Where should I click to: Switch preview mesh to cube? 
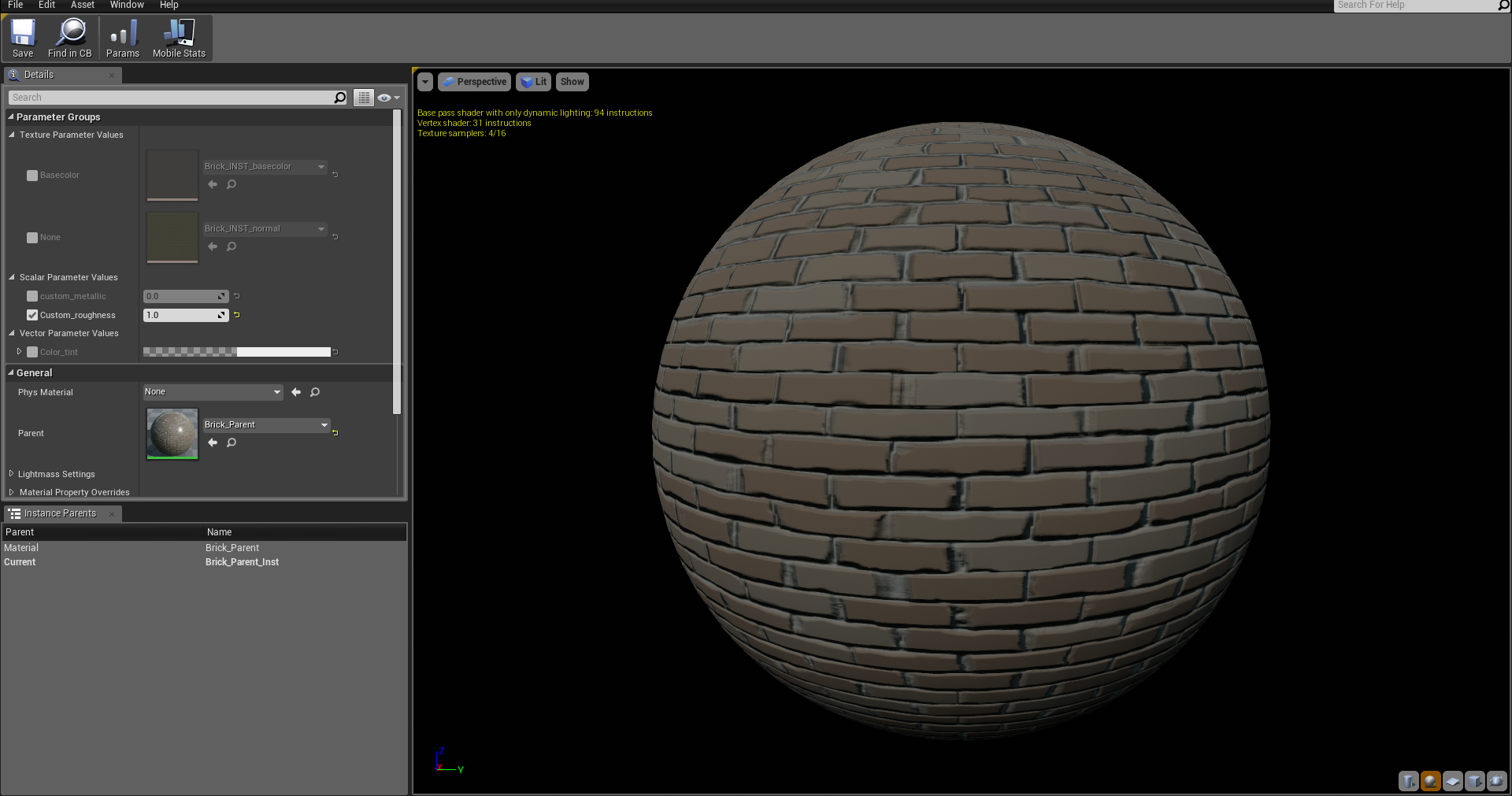(x=1475, y=781)
